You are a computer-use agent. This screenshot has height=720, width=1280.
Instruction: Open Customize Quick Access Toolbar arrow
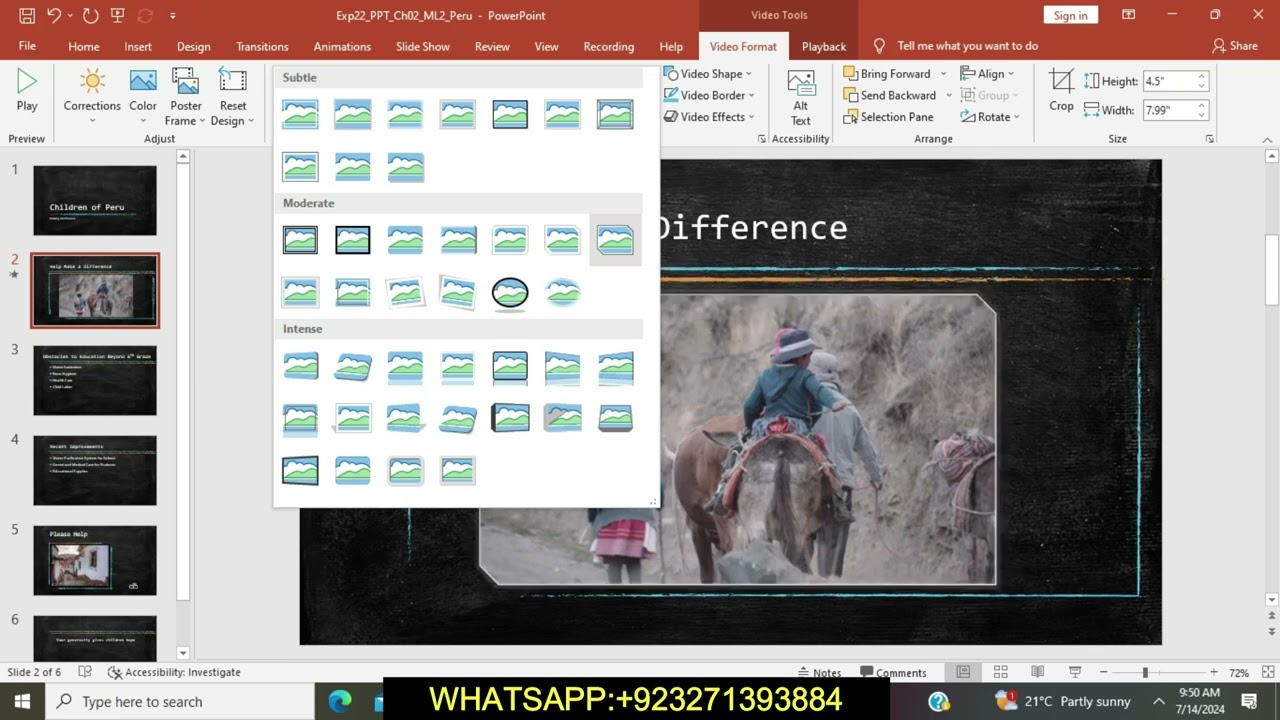(x=173, y=16)
